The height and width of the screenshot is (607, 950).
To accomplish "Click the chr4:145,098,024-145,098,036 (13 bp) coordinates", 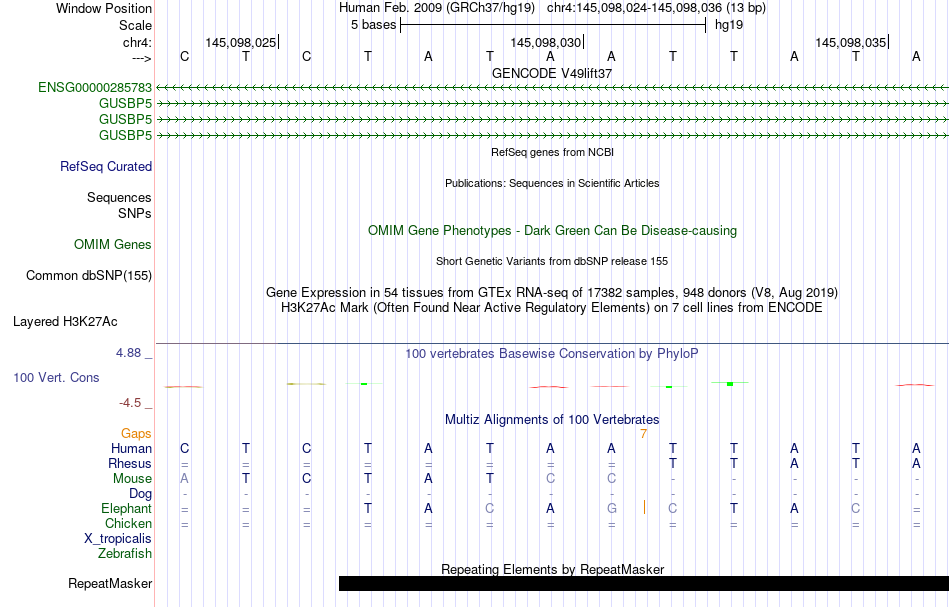I will tap(656, 8).
